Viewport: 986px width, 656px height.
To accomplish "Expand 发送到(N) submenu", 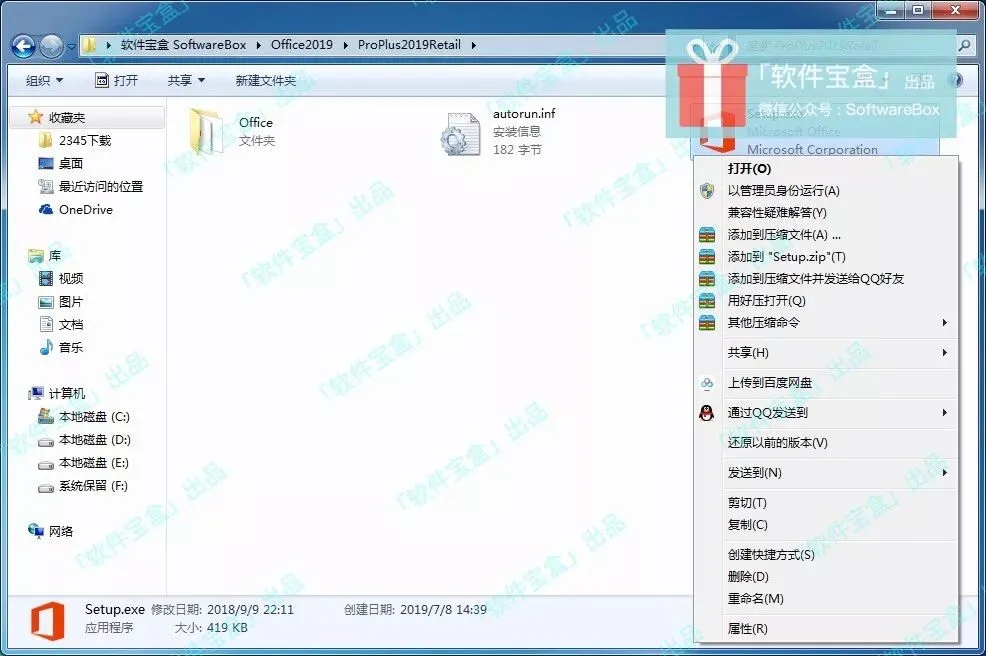I will pos(826,472).
